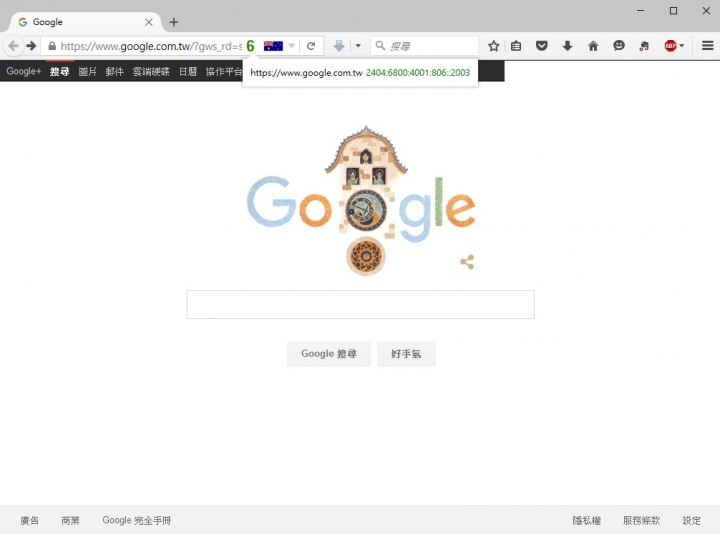
Task: Open the downloads arrow icon
Action: click(x=568, y=46)
